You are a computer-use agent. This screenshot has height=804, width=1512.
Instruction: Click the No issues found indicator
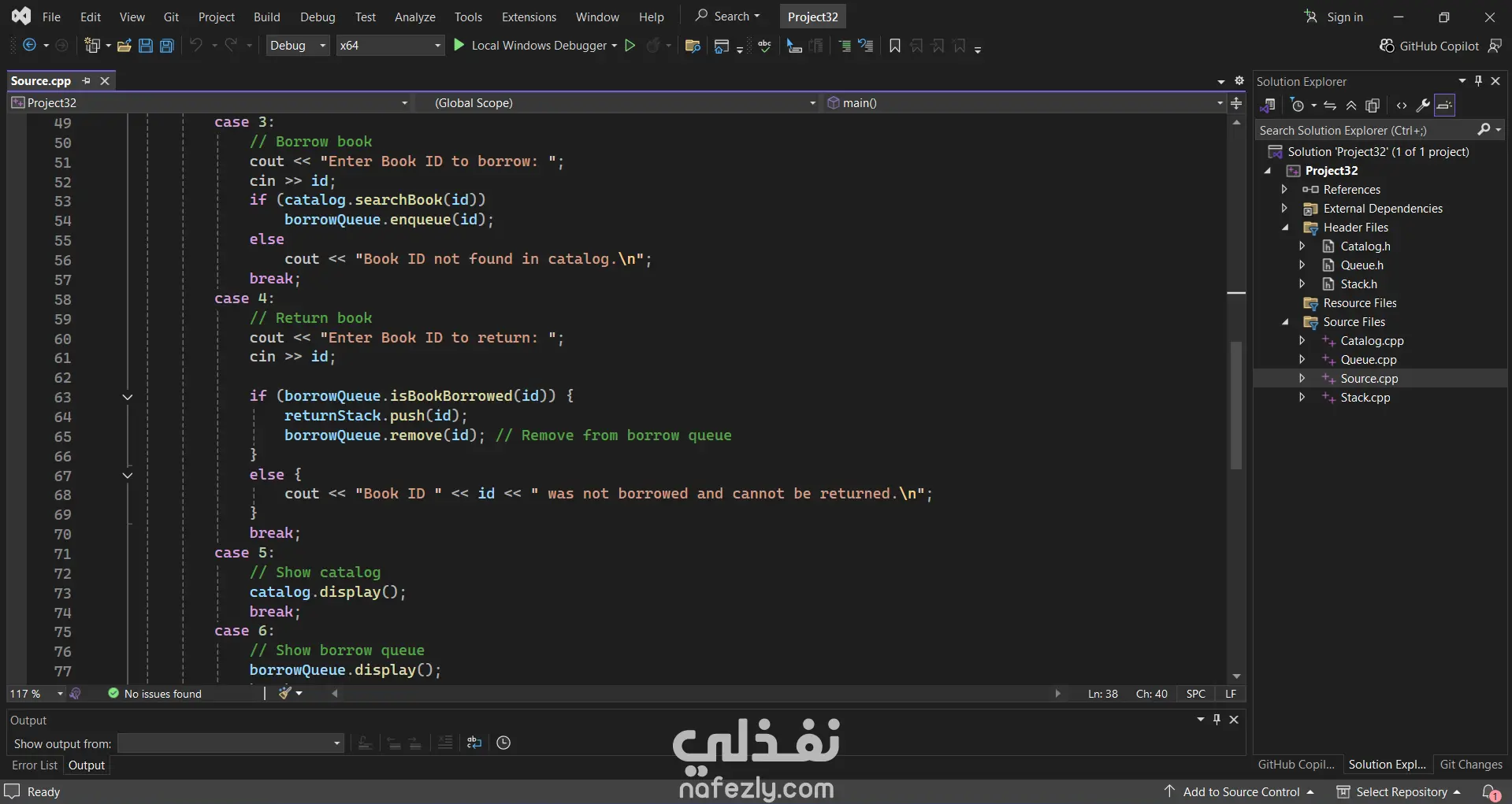click(x=154, y=694)
